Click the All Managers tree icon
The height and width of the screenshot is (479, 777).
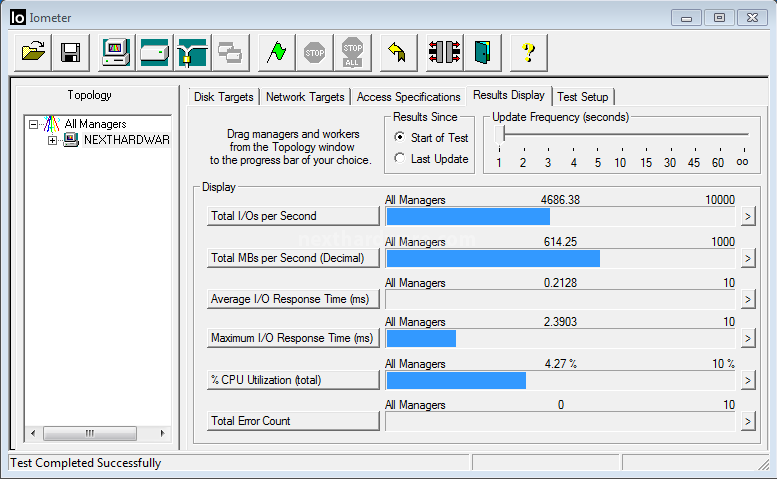(52, 124)
